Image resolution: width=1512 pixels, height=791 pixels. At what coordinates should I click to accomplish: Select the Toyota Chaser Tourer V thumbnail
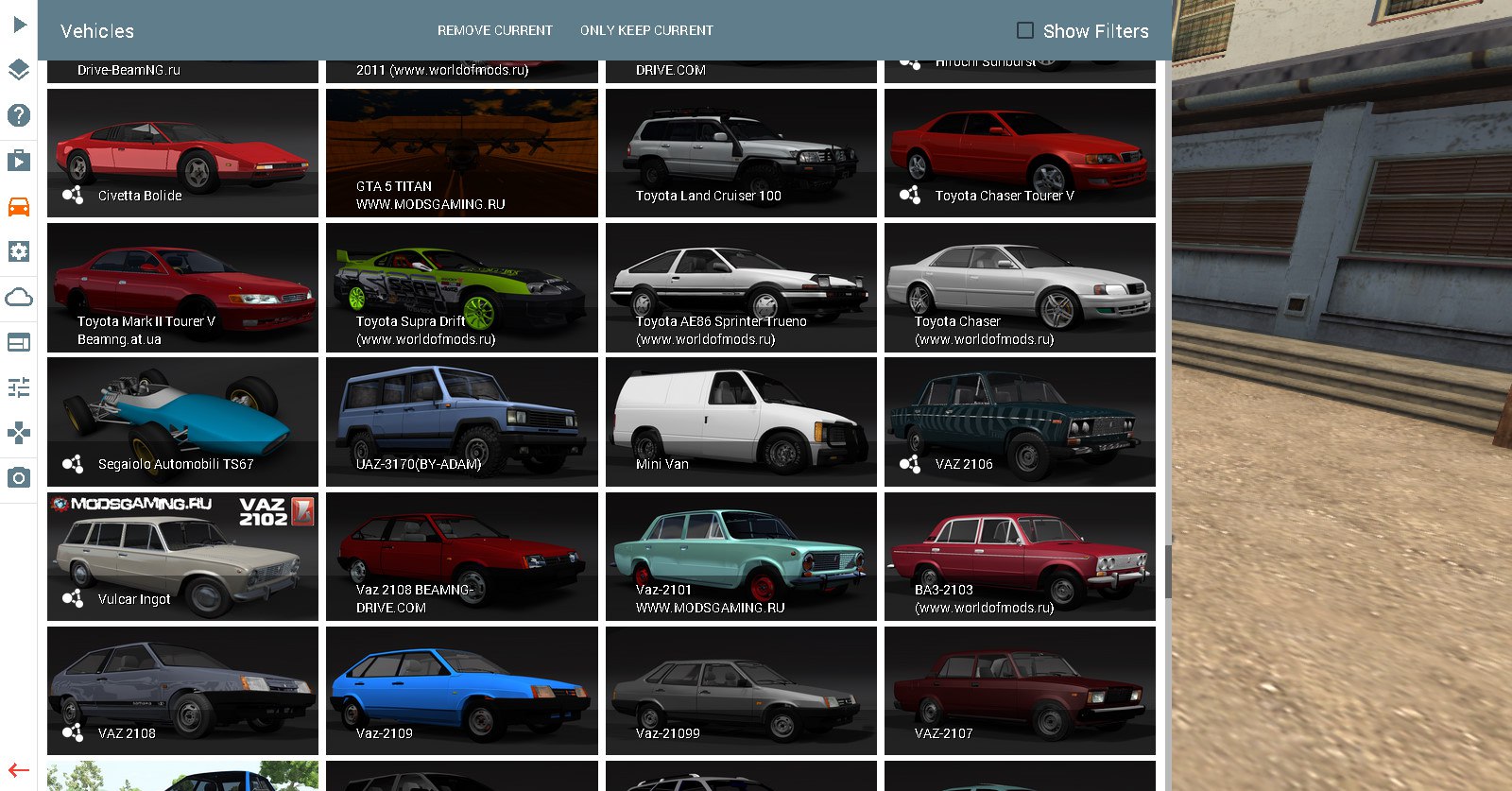point(1020,153)
